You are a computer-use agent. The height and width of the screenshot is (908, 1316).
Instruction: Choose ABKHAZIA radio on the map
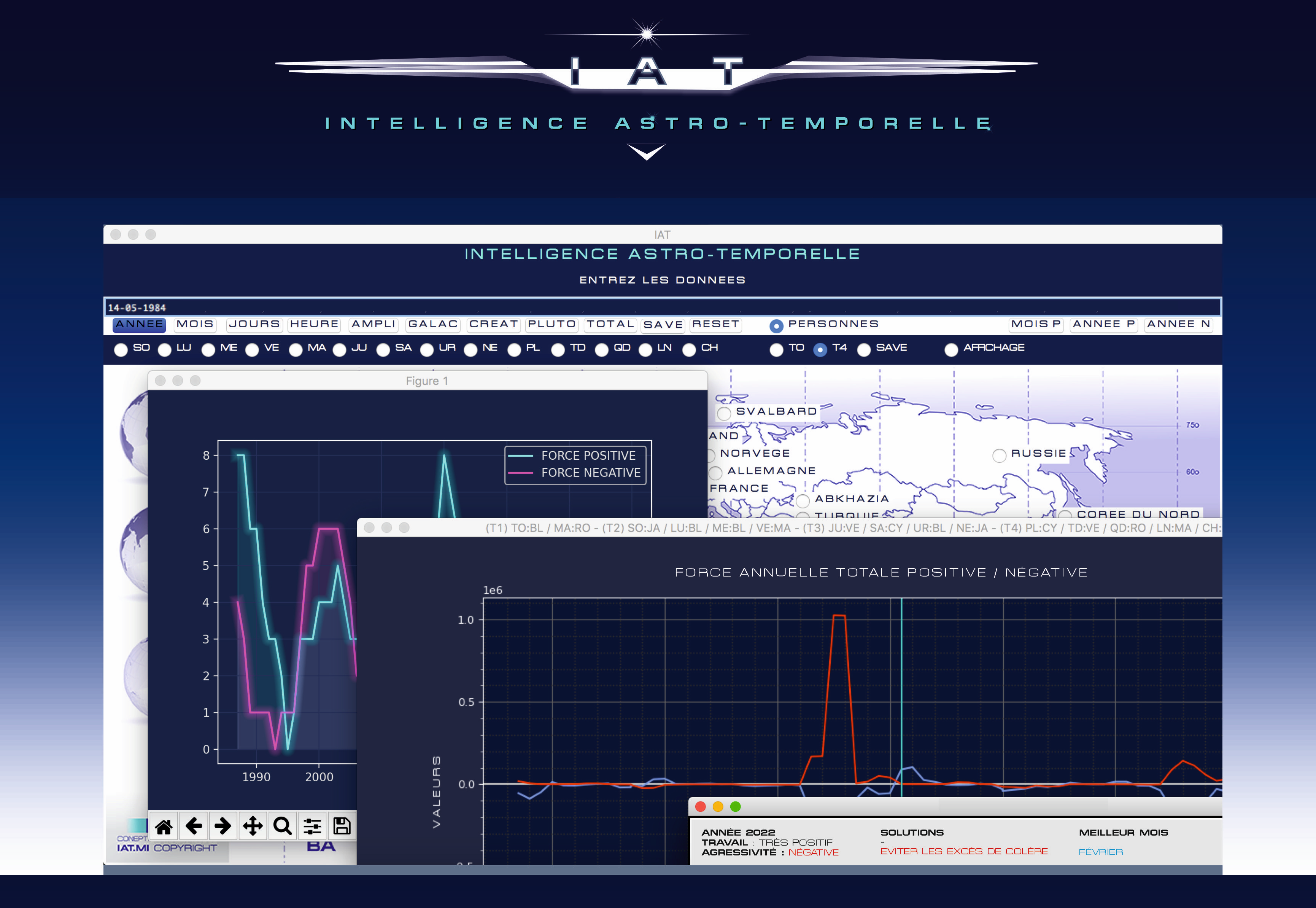803,501
